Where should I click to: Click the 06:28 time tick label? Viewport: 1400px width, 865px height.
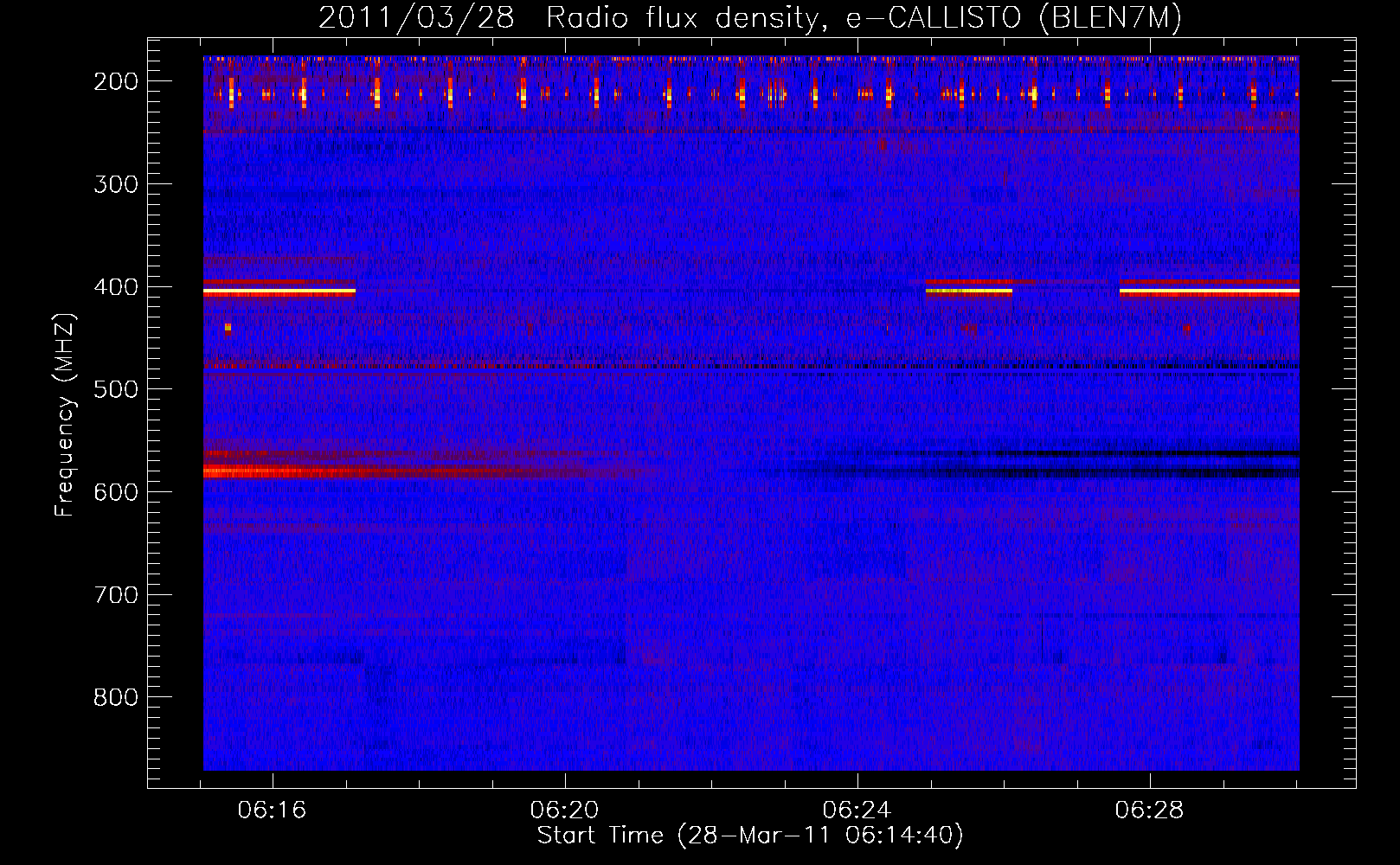click(1150, 811)
